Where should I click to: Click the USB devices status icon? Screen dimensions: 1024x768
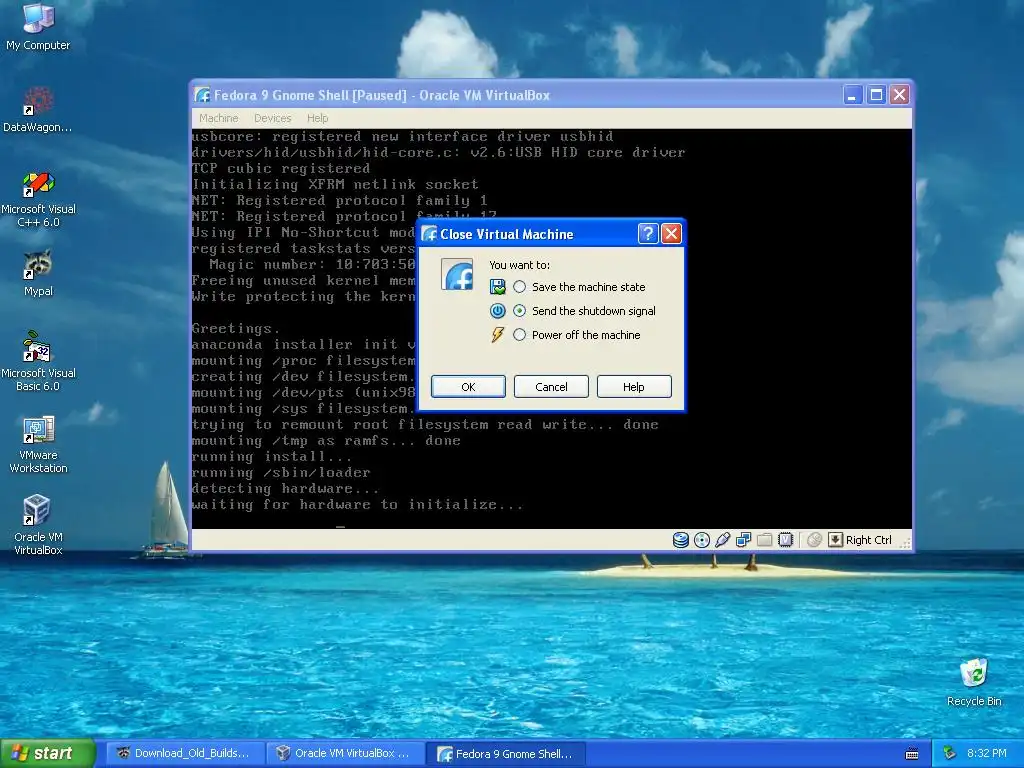pos(722,540)
